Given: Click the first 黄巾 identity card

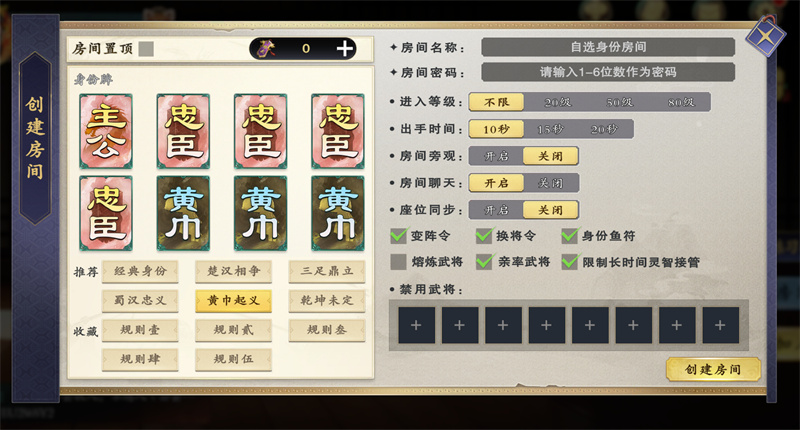Looking at the screenshot, I should click(x=183, y=213).
